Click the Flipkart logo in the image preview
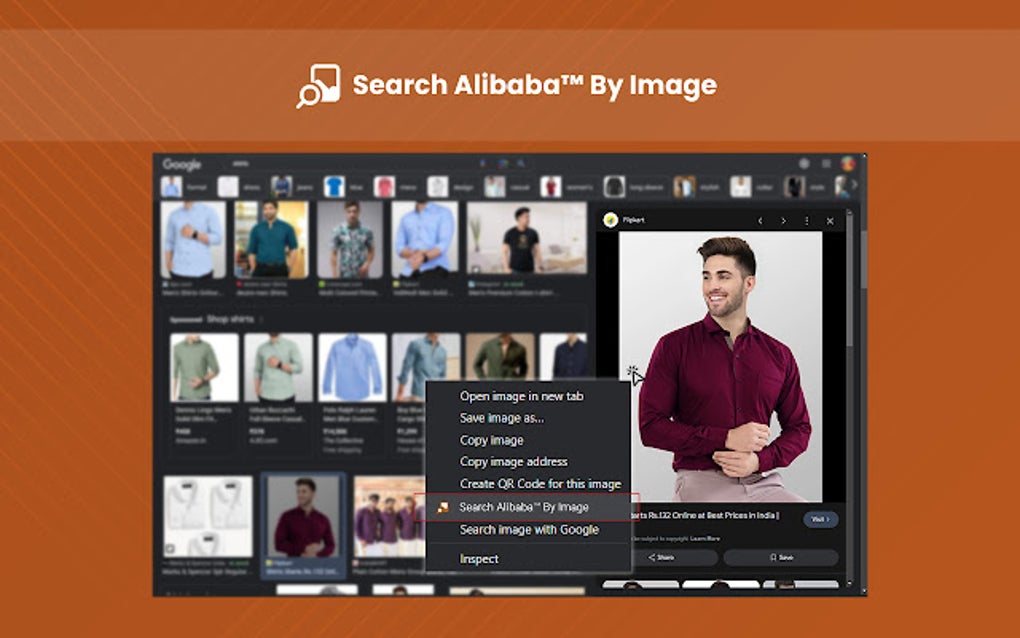 coord(612,220)
